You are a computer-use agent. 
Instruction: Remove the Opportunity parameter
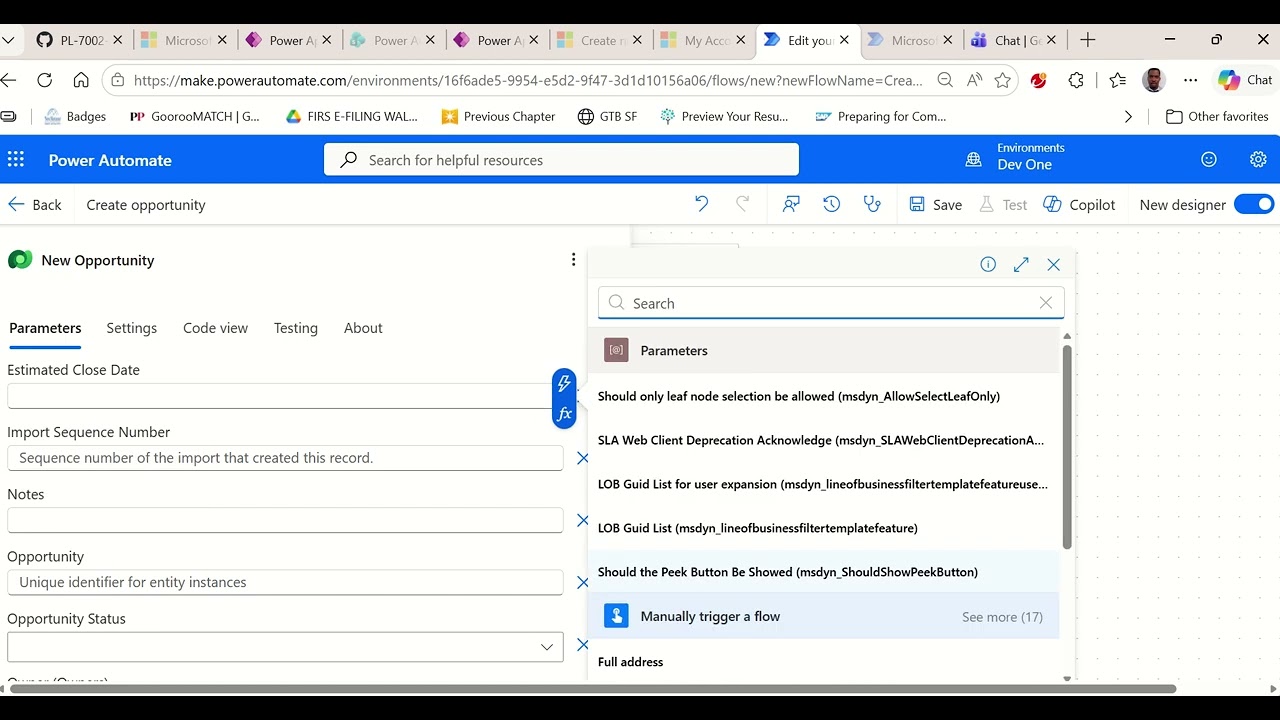[583, 582]
